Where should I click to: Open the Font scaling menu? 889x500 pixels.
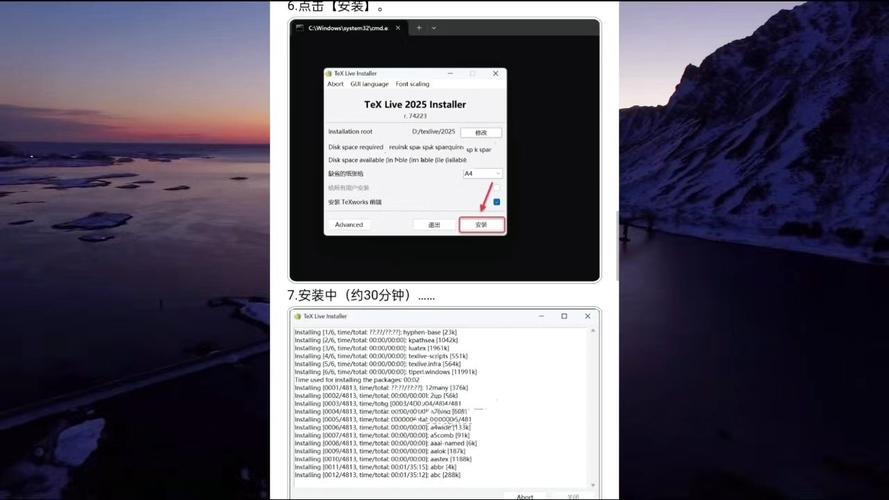(412, 84)
